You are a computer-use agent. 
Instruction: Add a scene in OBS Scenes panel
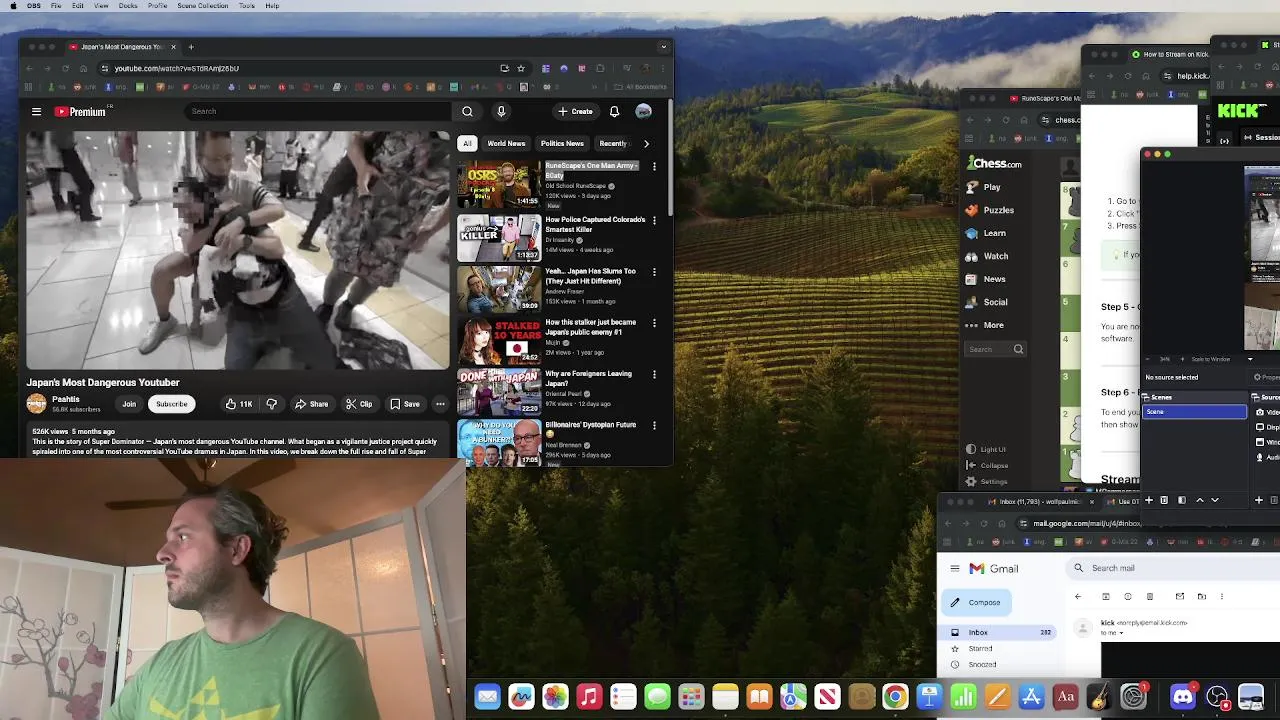coord(1149,500)
